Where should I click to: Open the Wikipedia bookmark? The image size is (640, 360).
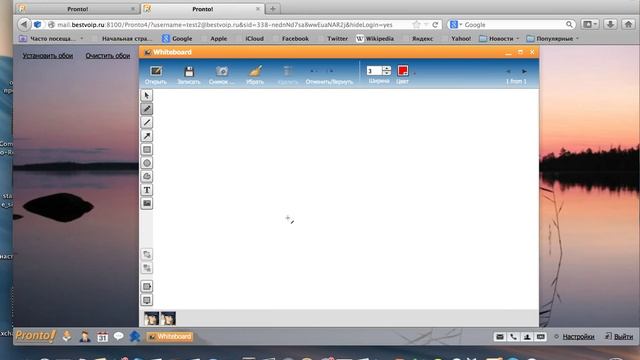coord(375,38)
